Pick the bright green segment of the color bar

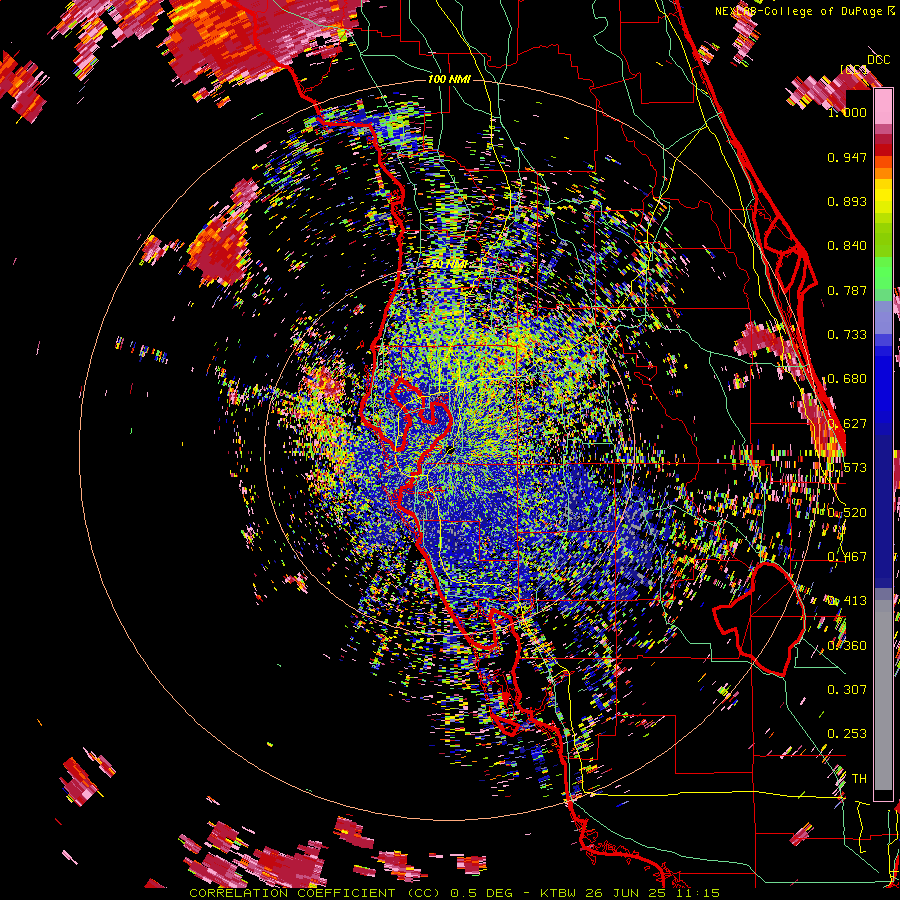[883, 273]
